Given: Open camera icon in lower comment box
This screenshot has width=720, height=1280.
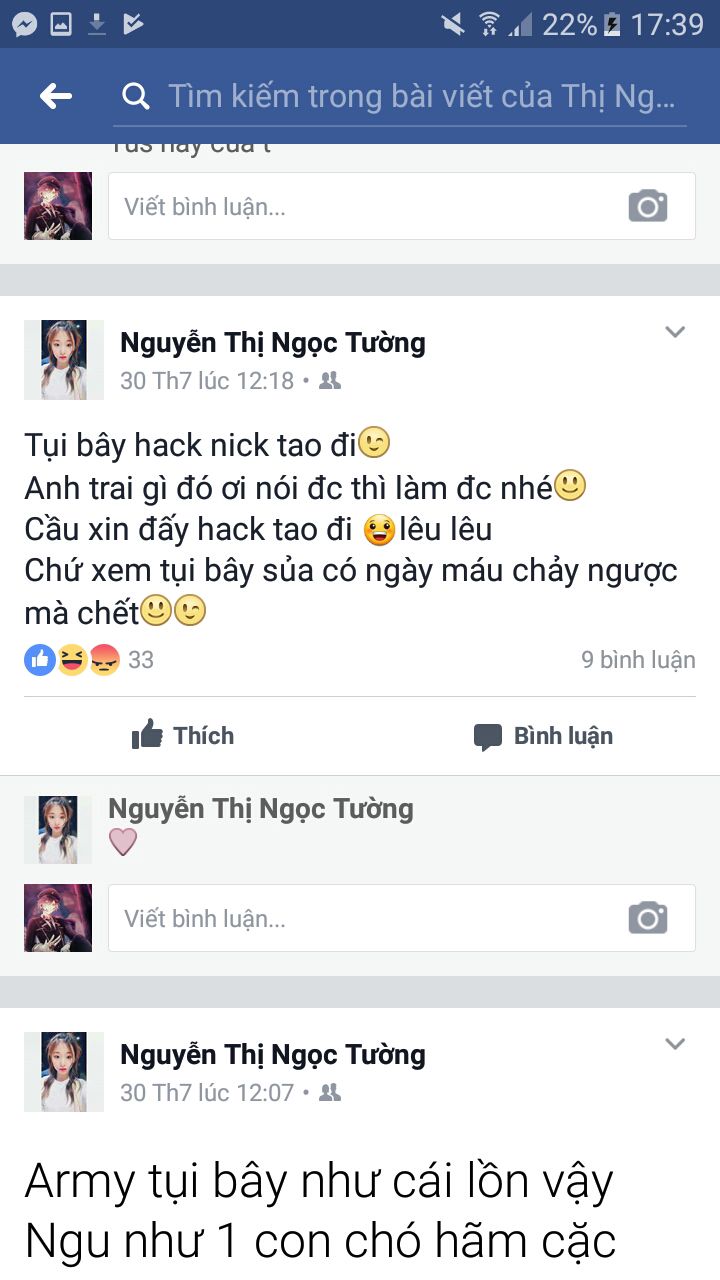Looking at the screenshot, I should [x=648, y=918].
